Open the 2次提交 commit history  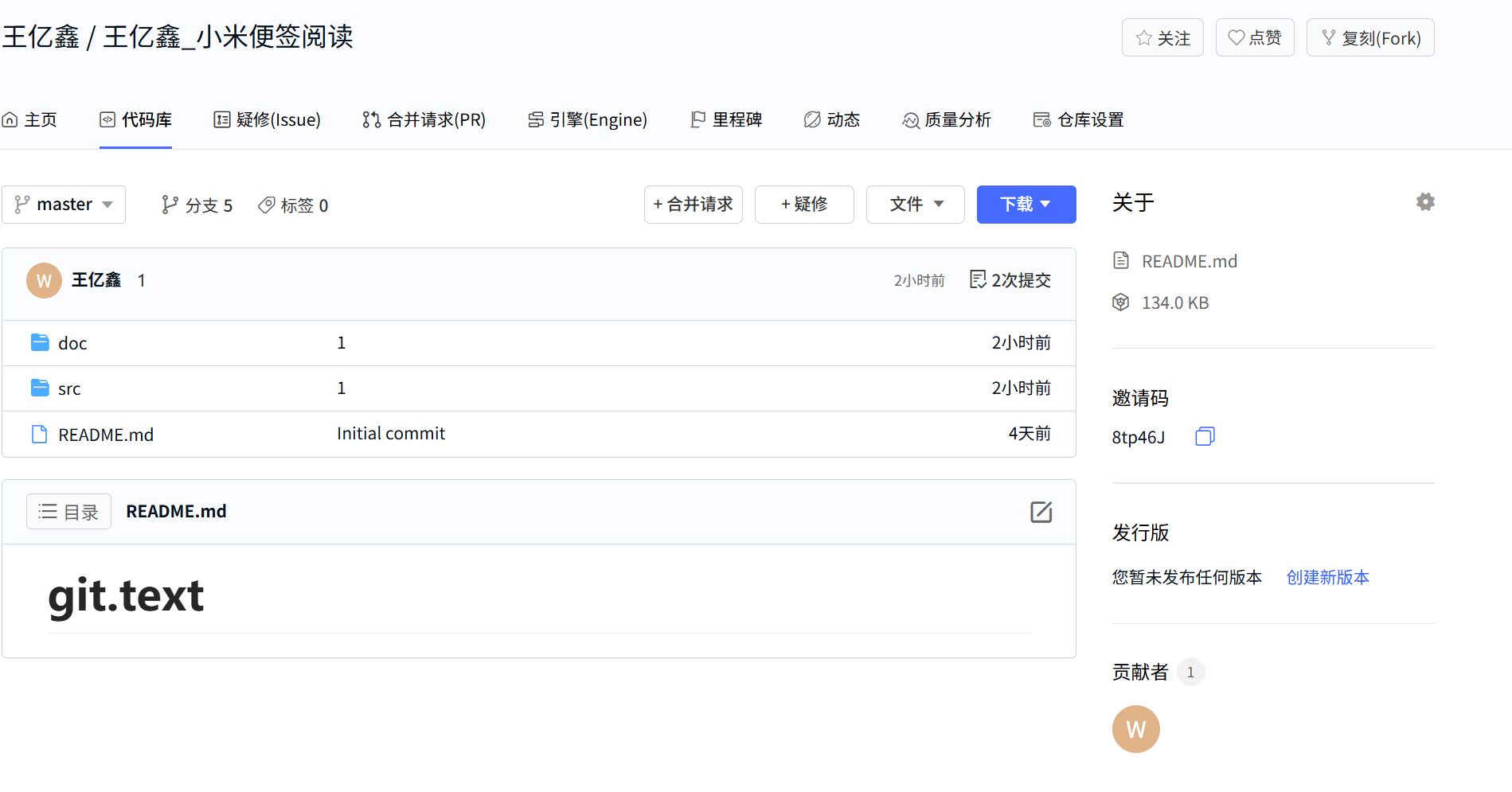1010,280
